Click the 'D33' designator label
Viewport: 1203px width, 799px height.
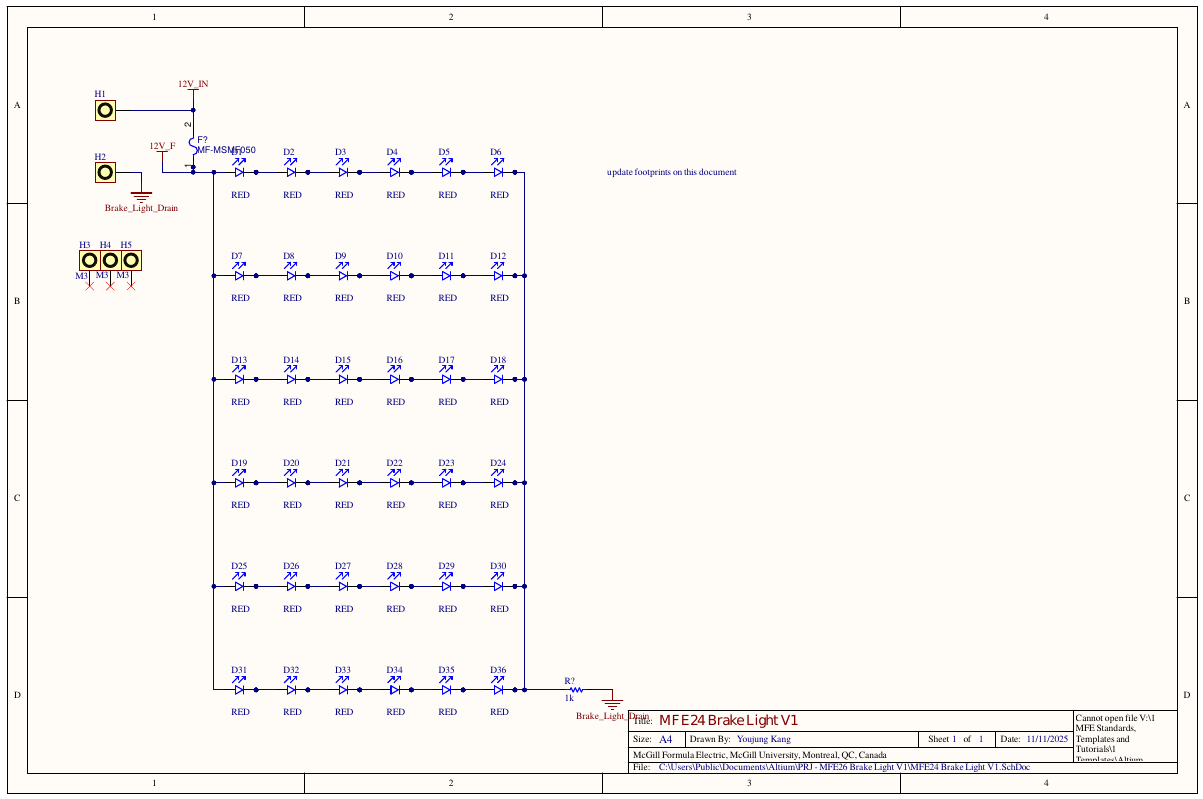point(343,670)
